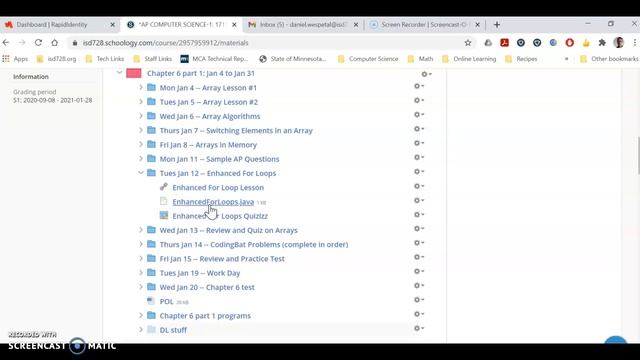Open gear menu for EnhancedForLoops.java
Screen dimensions: 640x360
pyautogui.click(x=419, y=200)
